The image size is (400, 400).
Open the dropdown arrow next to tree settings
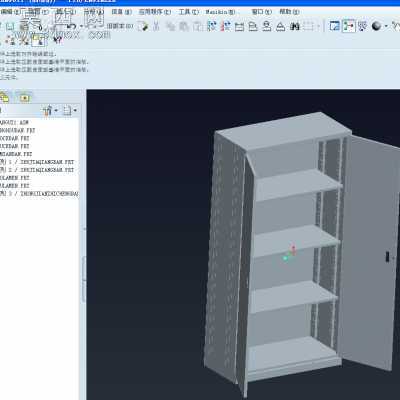point(56,110)
